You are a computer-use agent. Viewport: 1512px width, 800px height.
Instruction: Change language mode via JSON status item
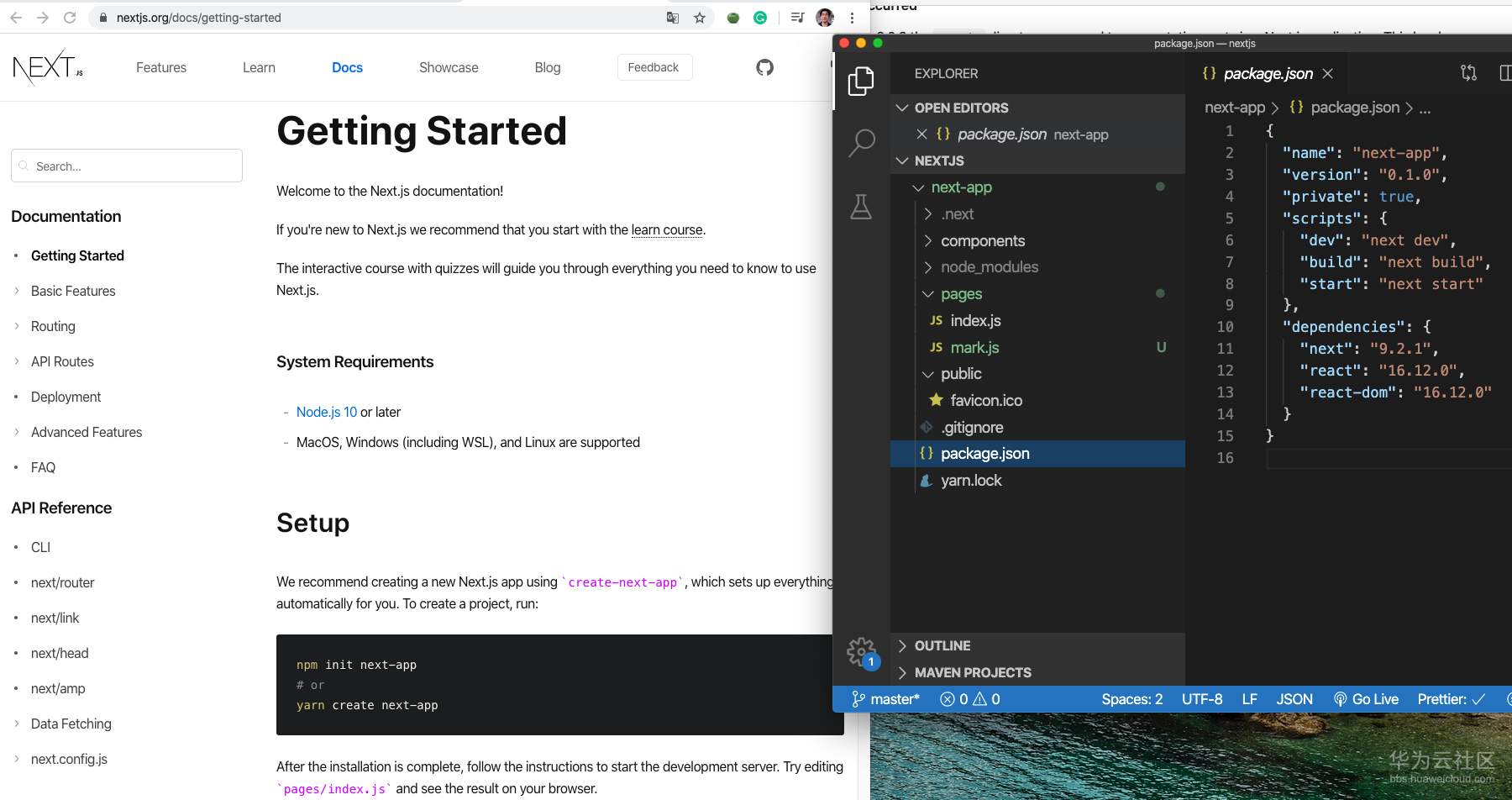pyautogui.click(x=1294, y=699)
